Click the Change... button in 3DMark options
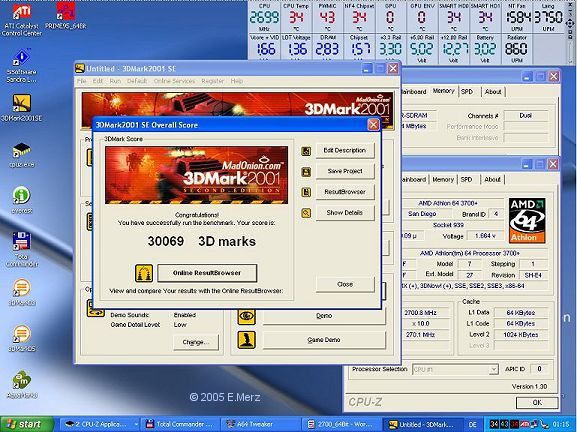This screenshot has height=432, width=577. [196, 342]
